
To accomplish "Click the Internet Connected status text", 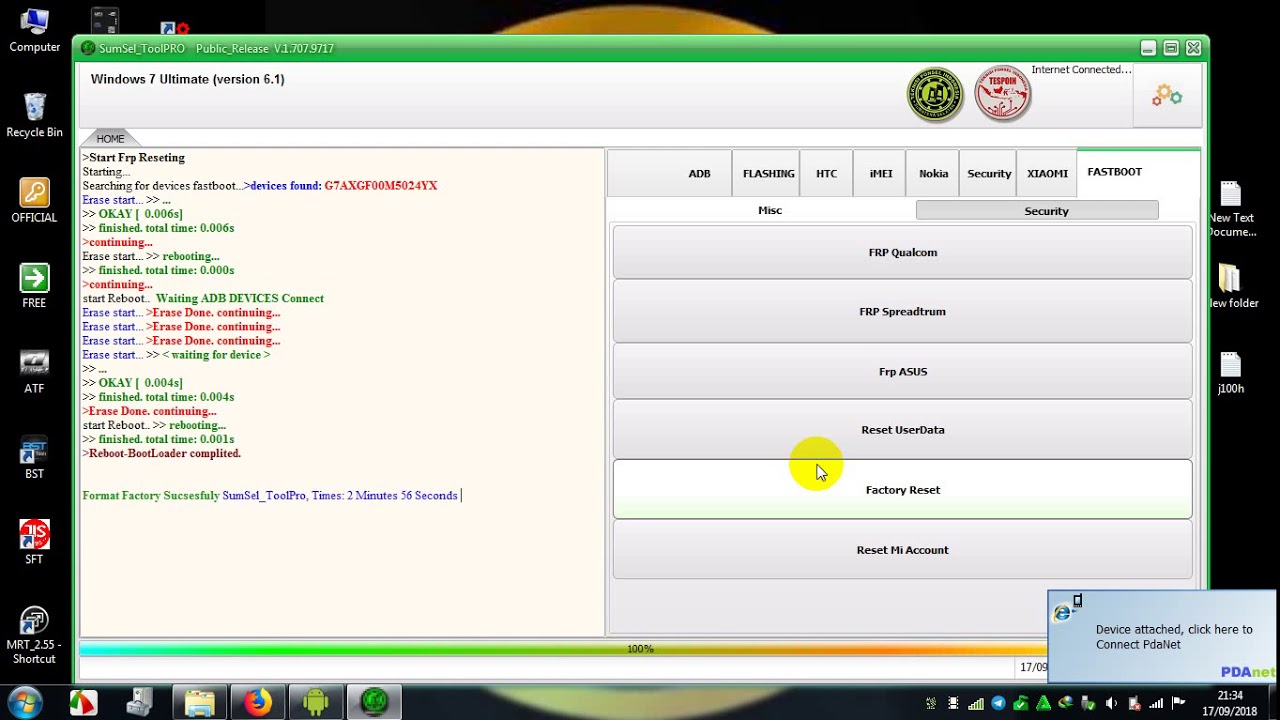I will coord(1081,70).
